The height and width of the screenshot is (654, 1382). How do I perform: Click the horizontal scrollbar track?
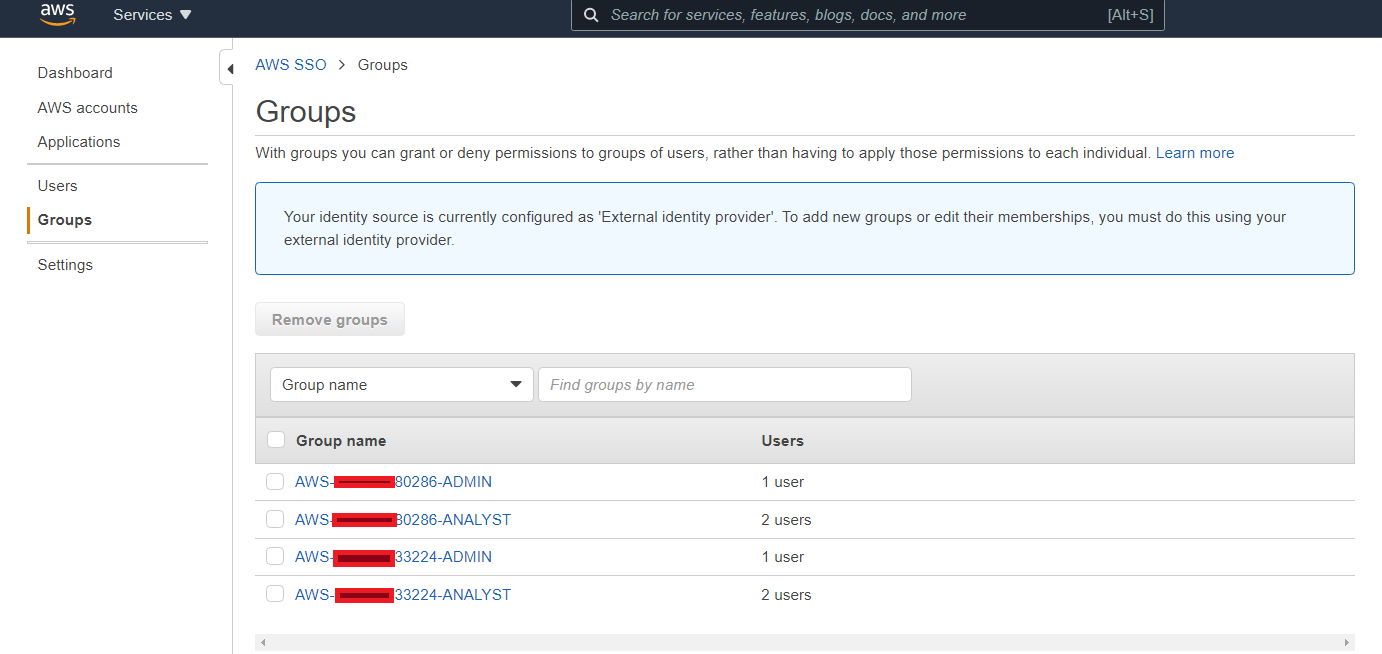click(805, 642)
